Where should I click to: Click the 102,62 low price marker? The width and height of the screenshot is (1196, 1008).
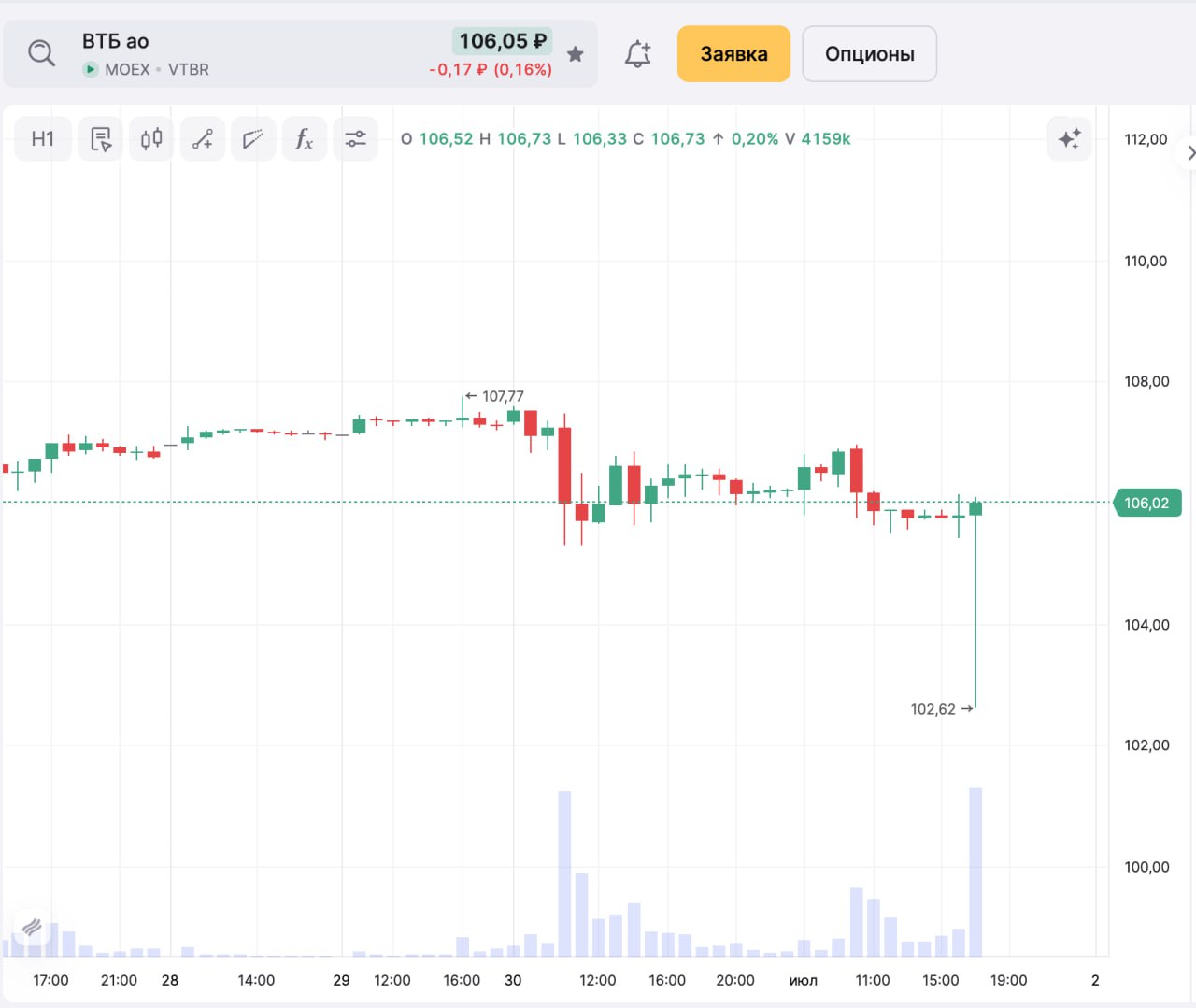(942, 709)
